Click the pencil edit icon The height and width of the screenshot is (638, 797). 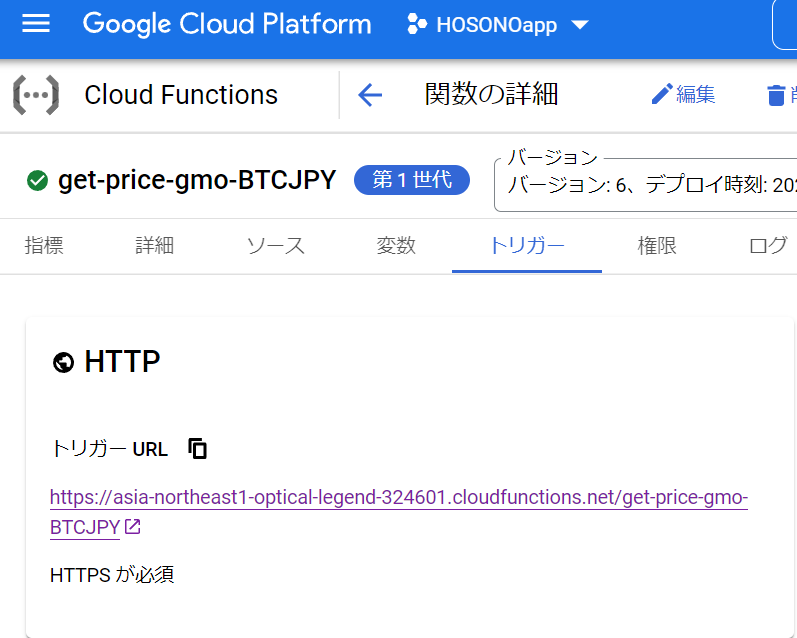pyautogui.click(x=662, y=95)
